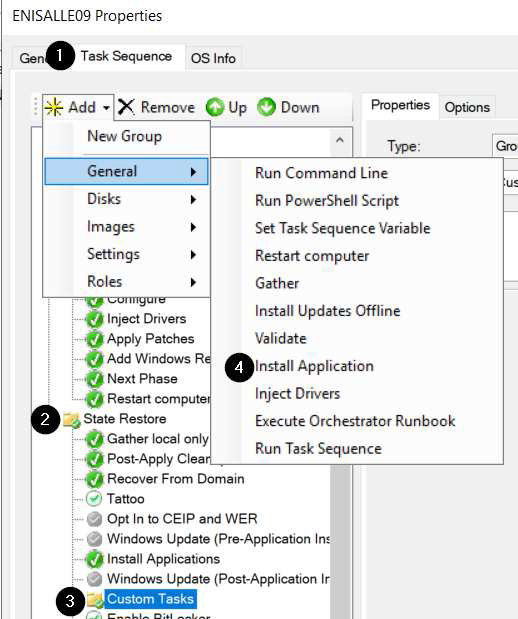Select Opt In to CEIP and WER
Viewport: 518px width, 619px height.
(x=182, y=519)
